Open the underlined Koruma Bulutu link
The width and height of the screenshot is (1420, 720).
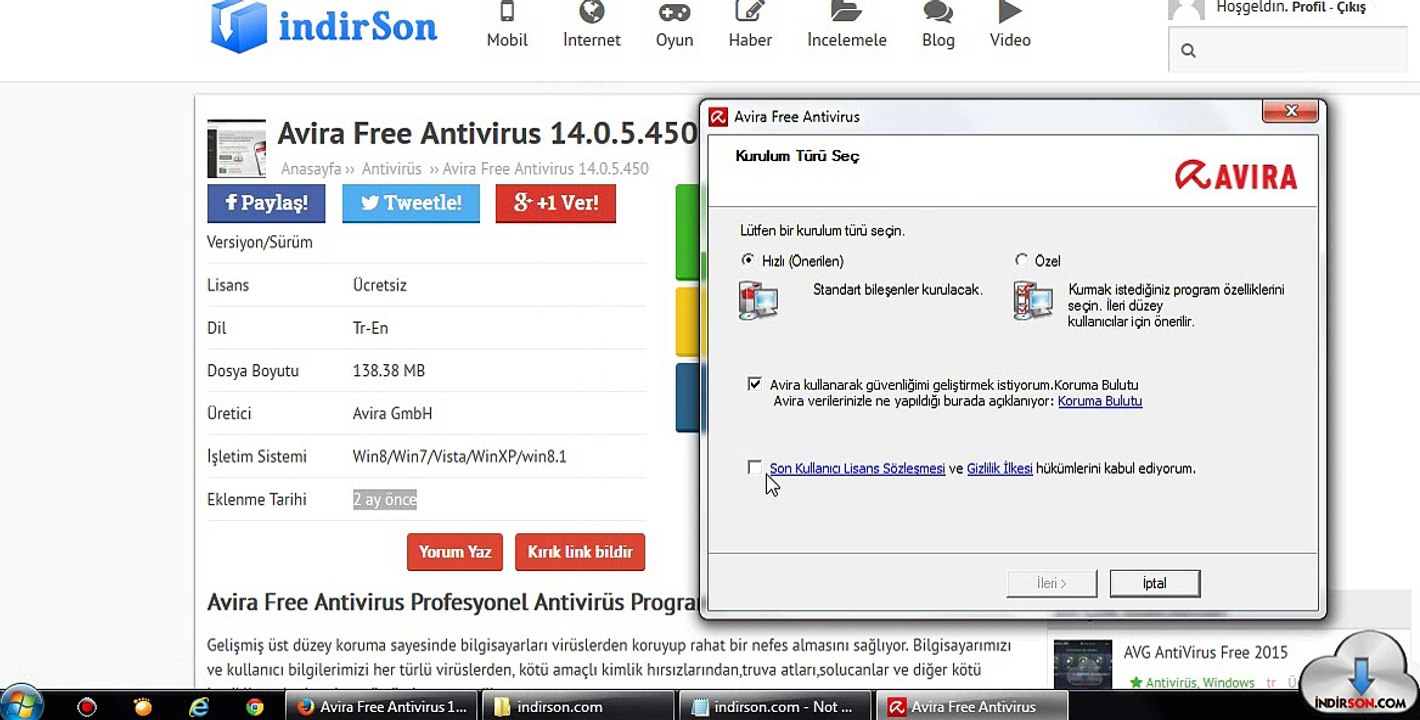coord(1100,401)
